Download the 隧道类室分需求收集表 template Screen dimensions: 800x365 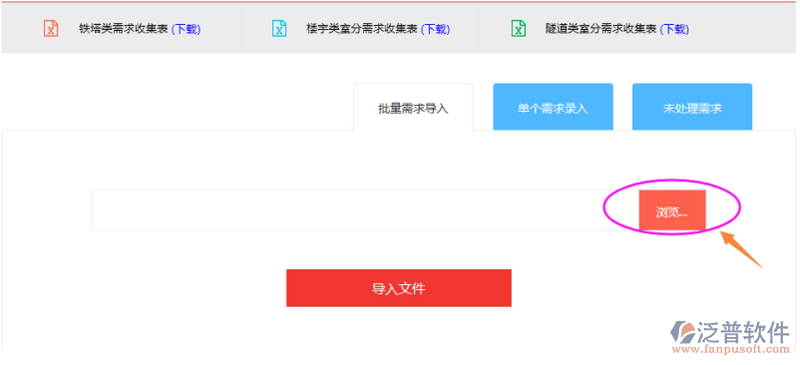(674, 29)
